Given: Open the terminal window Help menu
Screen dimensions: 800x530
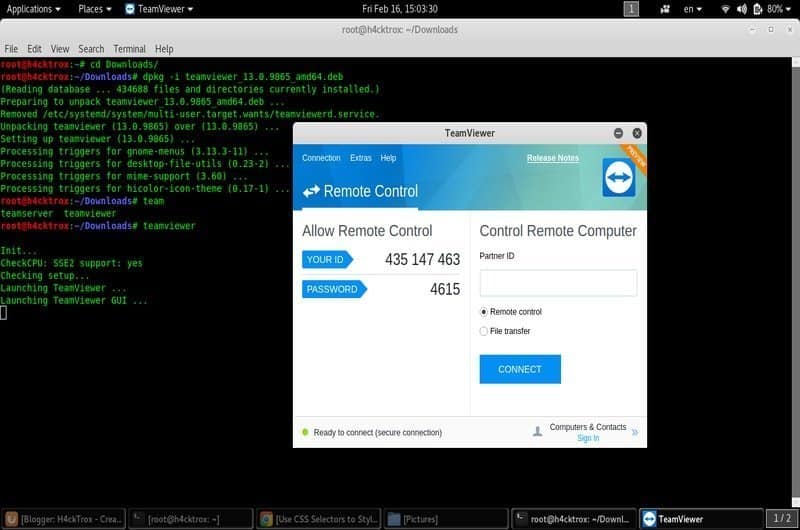Looking at the screenshot, I should click(164, 49).
